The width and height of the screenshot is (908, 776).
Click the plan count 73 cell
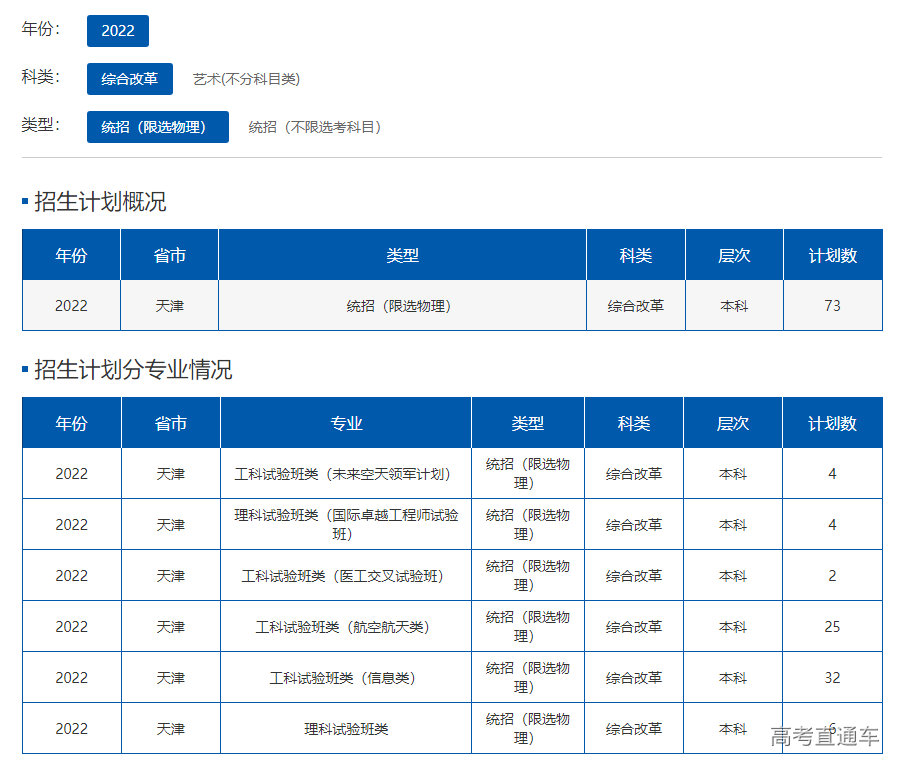(832, 306)
